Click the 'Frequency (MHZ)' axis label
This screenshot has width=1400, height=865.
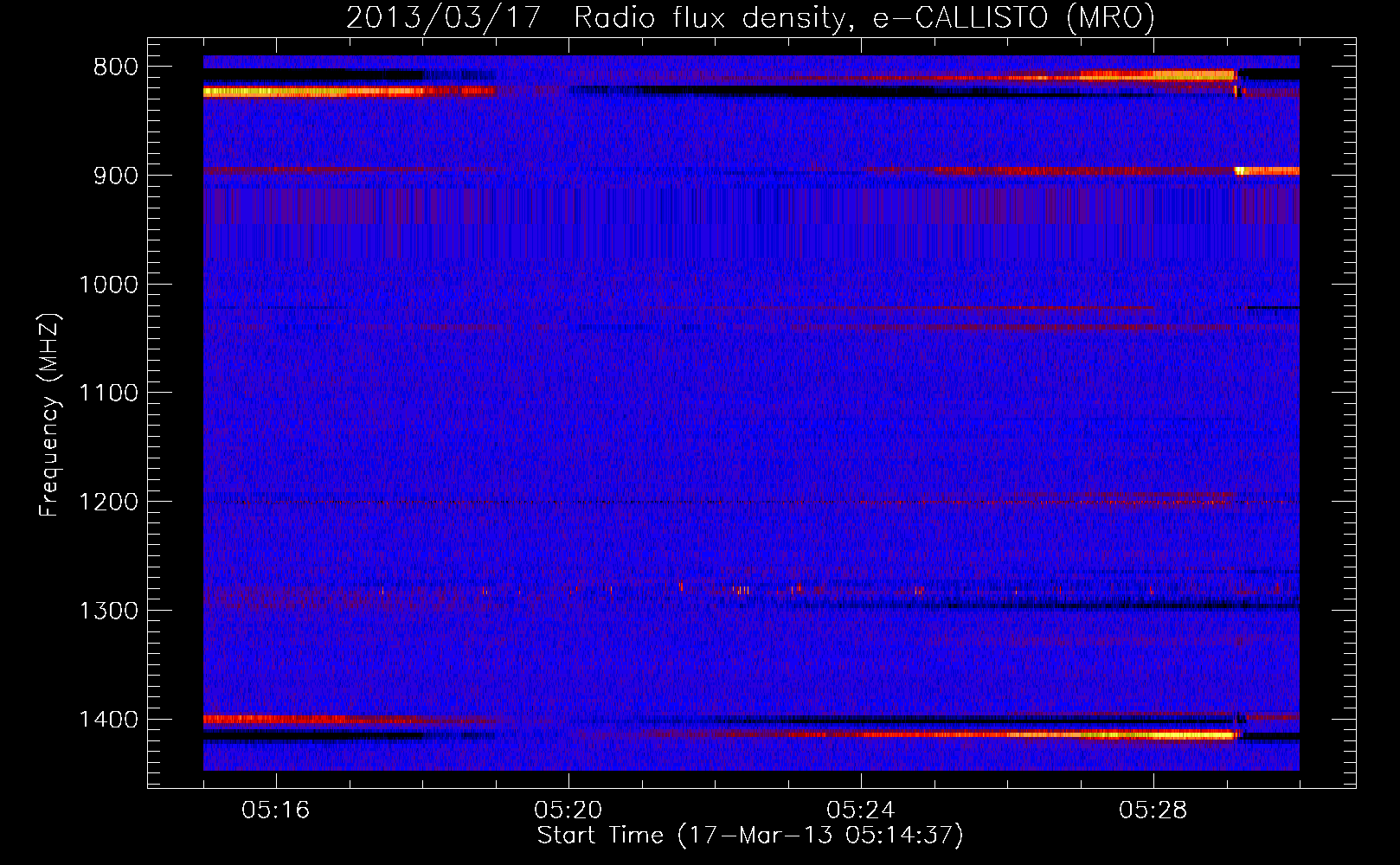coord(49,415)
